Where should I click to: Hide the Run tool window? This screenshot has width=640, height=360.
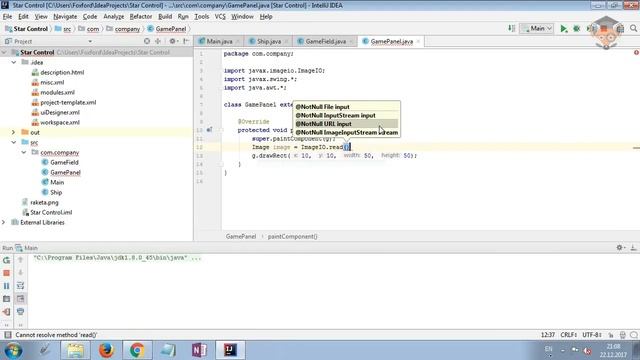pos(633,247)
